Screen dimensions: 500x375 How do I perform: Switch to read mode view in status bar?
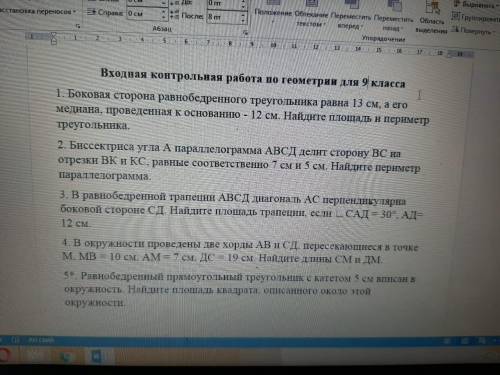point(447,341)
